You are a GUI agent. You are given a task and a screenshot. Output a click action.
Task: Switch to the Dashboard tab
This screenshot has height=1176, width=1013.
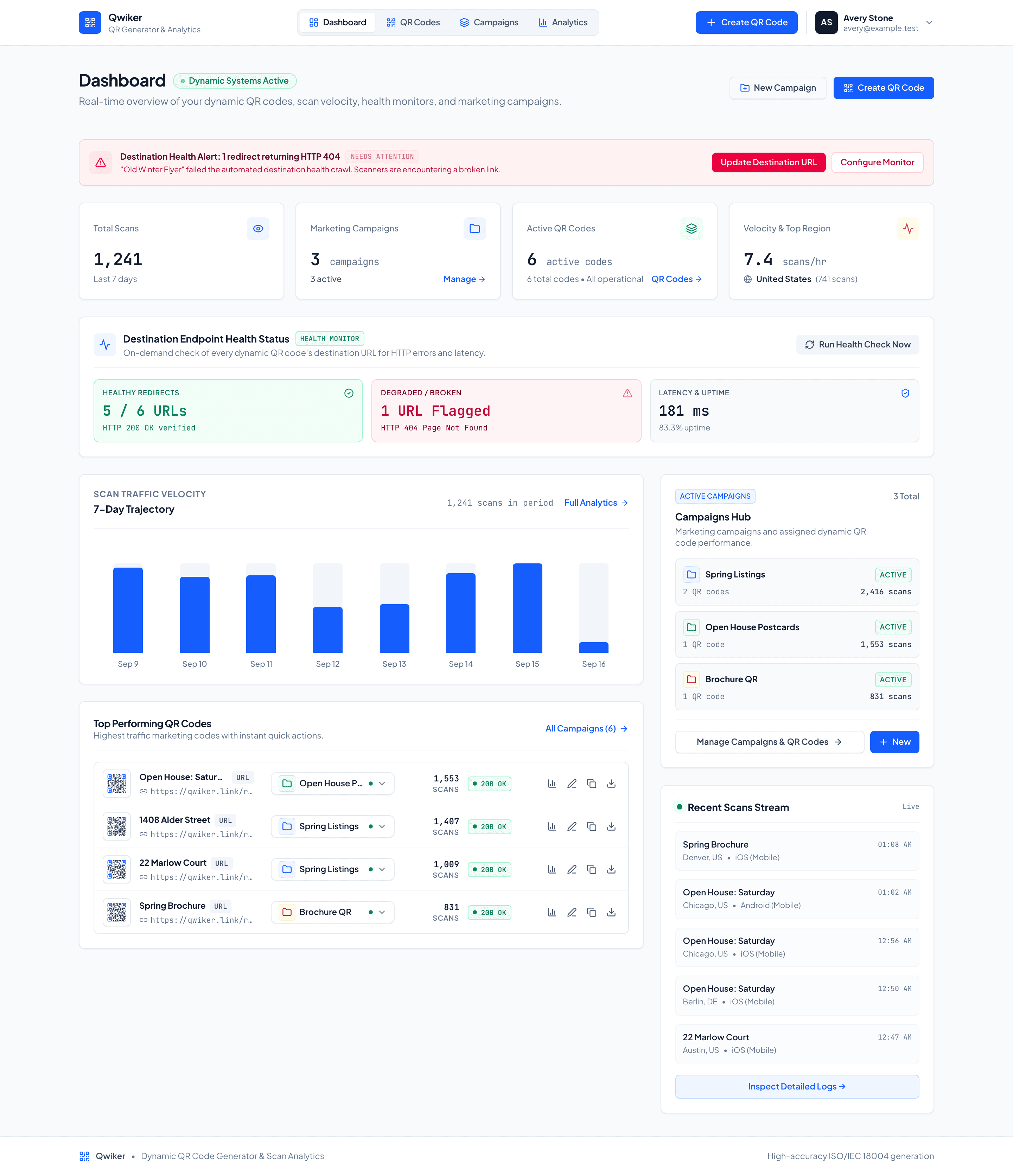click(338, 23)
